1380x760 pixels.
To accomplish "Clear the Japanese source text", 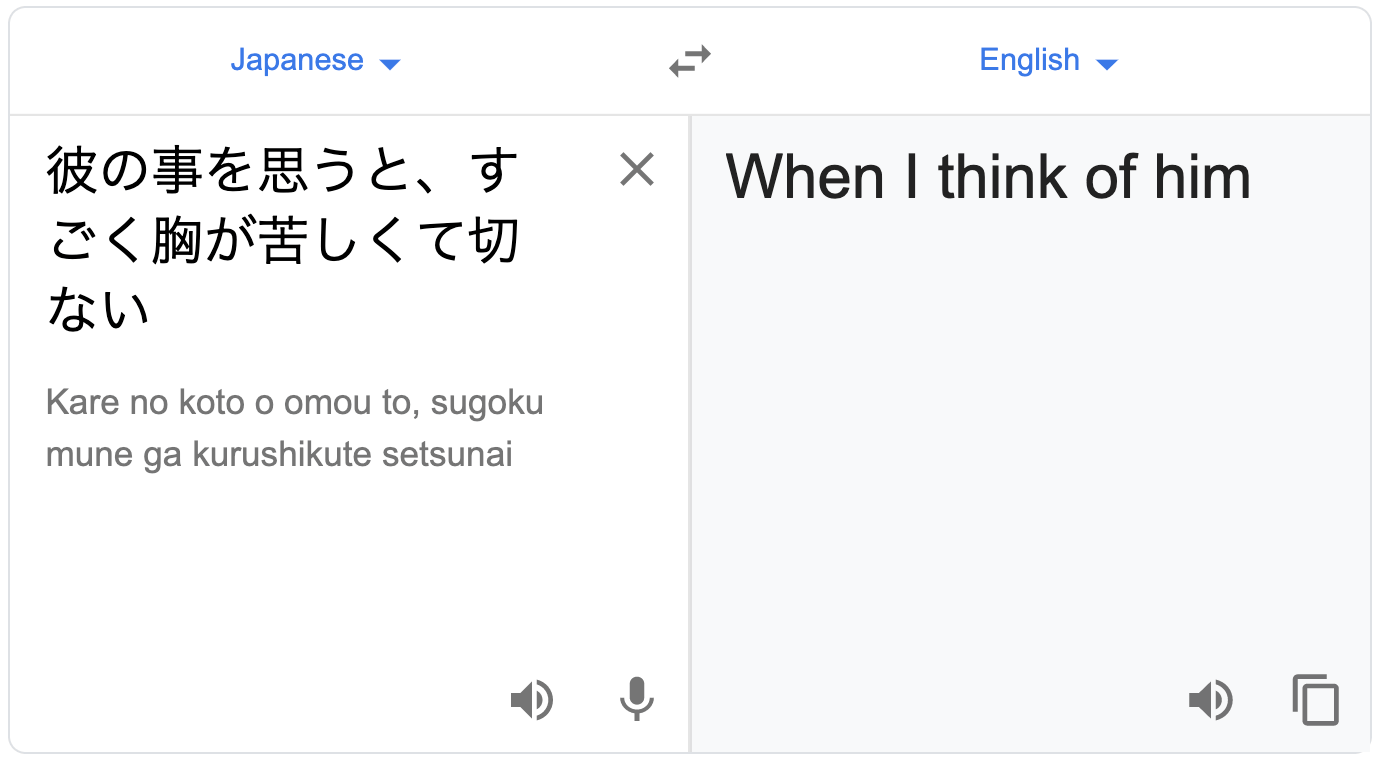I will click(637, 170).
